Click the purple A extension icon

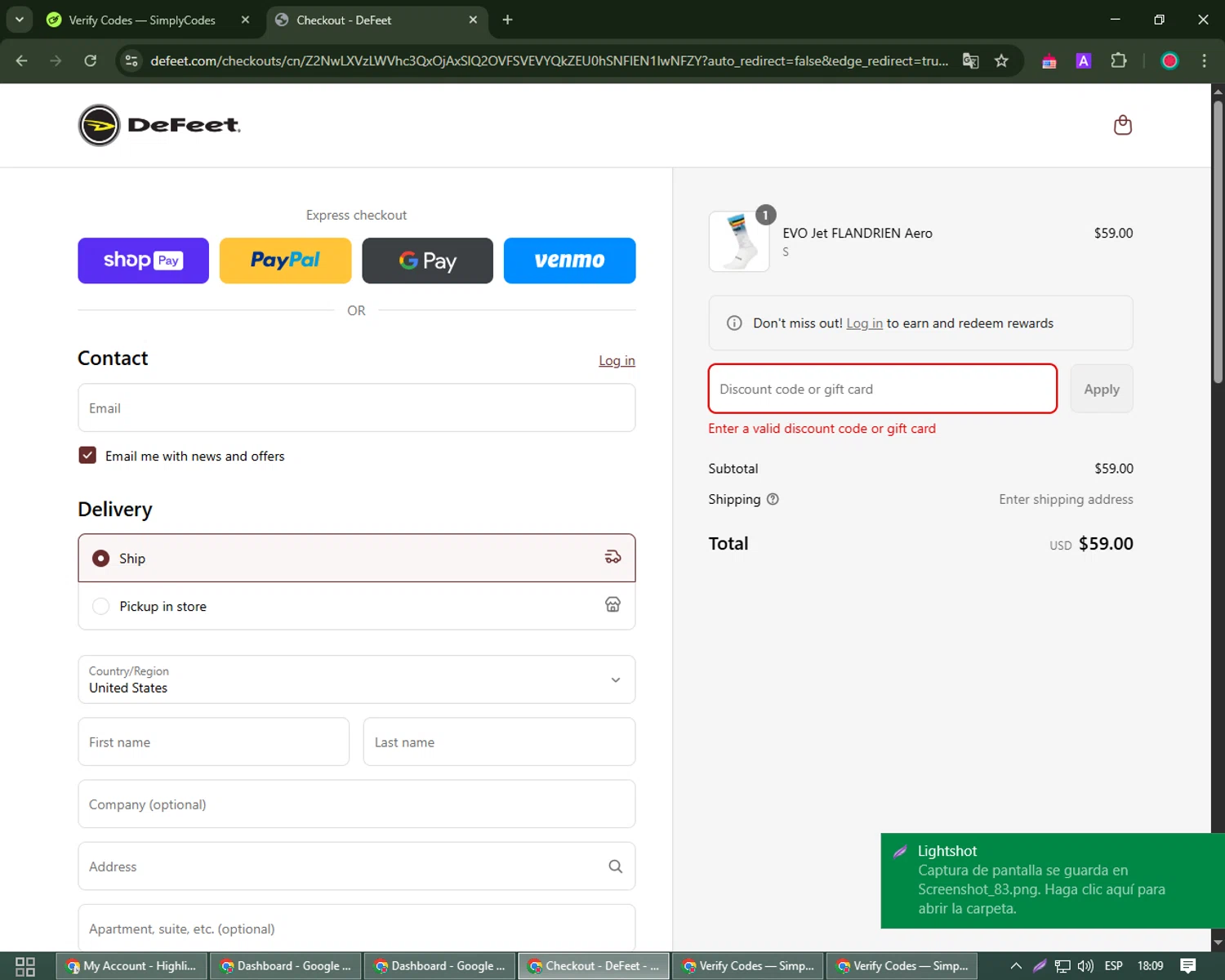coord(1084,60)
